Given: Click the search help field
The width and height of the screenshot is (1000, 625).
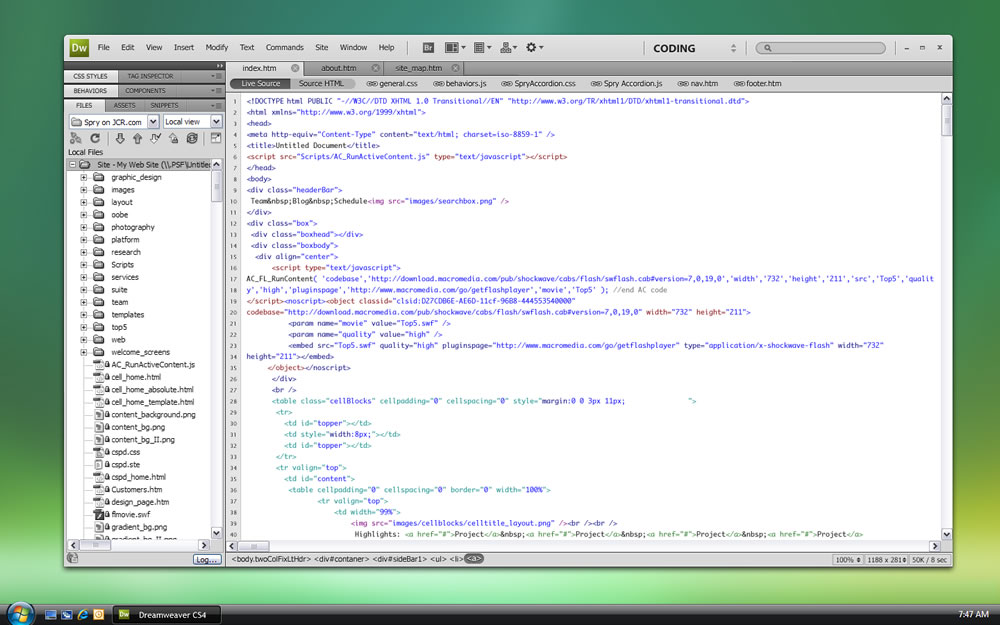Looking at the screenshot, I should (820, 48).
